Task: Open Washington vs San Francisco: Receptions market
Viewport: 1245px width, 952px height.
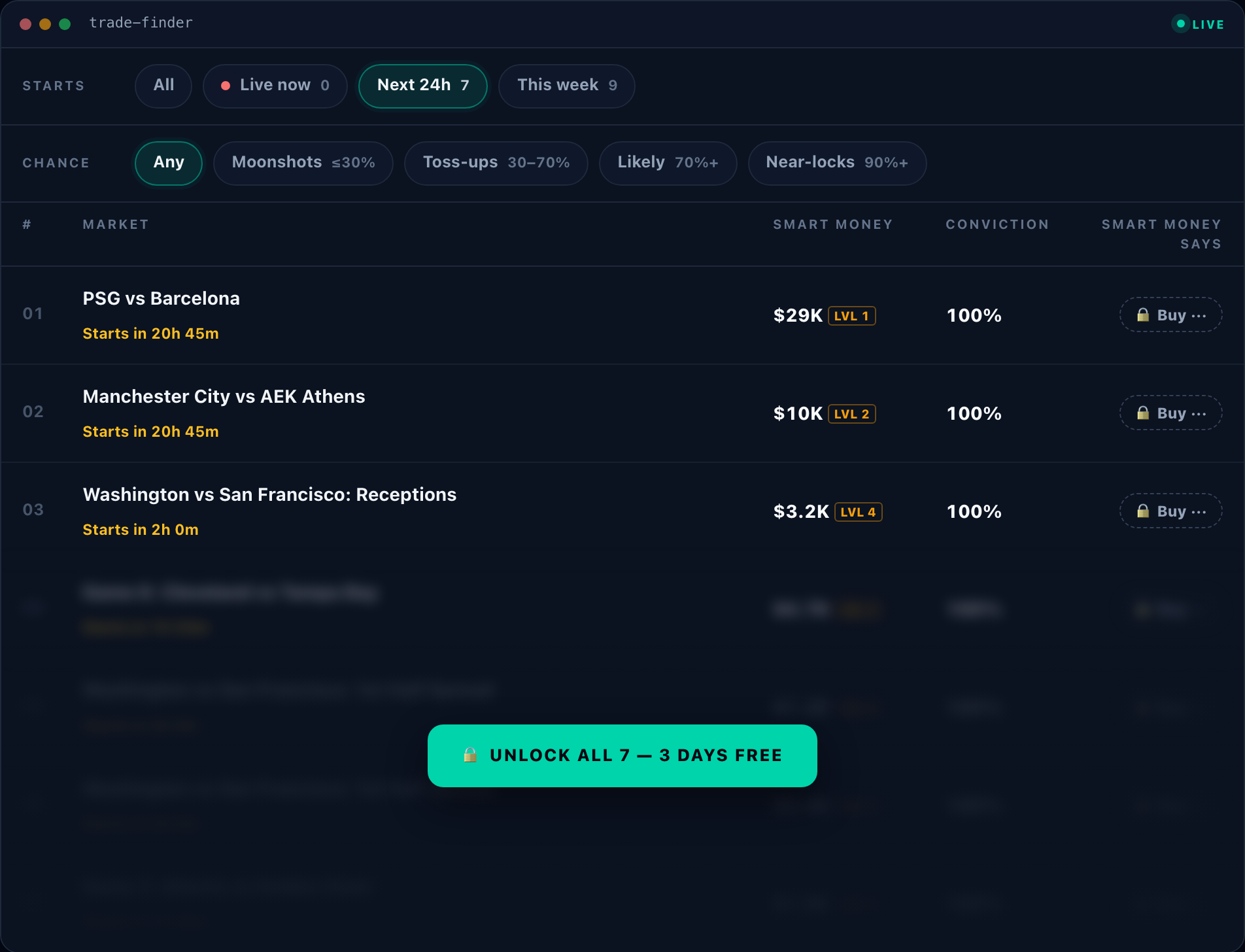Action: [x=270, y=495]
